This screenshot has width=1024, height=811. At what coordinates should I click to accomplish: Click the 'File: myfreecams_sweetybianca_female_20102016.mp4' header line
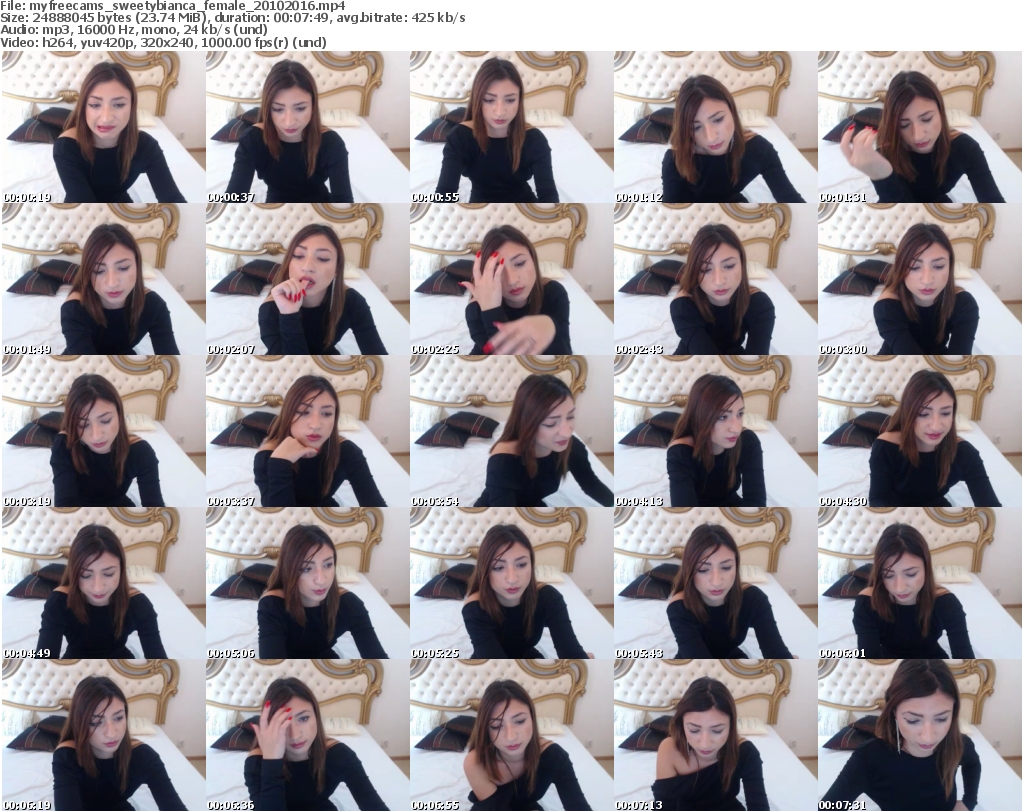coord(173,6)
